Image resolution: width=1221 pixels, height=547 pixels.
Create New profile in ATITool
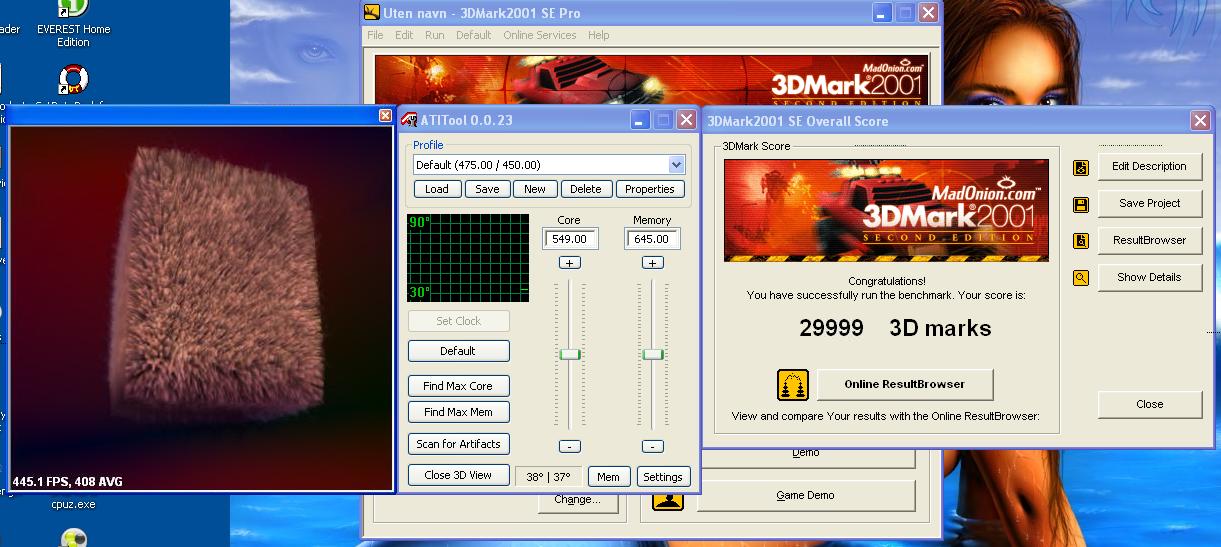click(x=535, y=189)
